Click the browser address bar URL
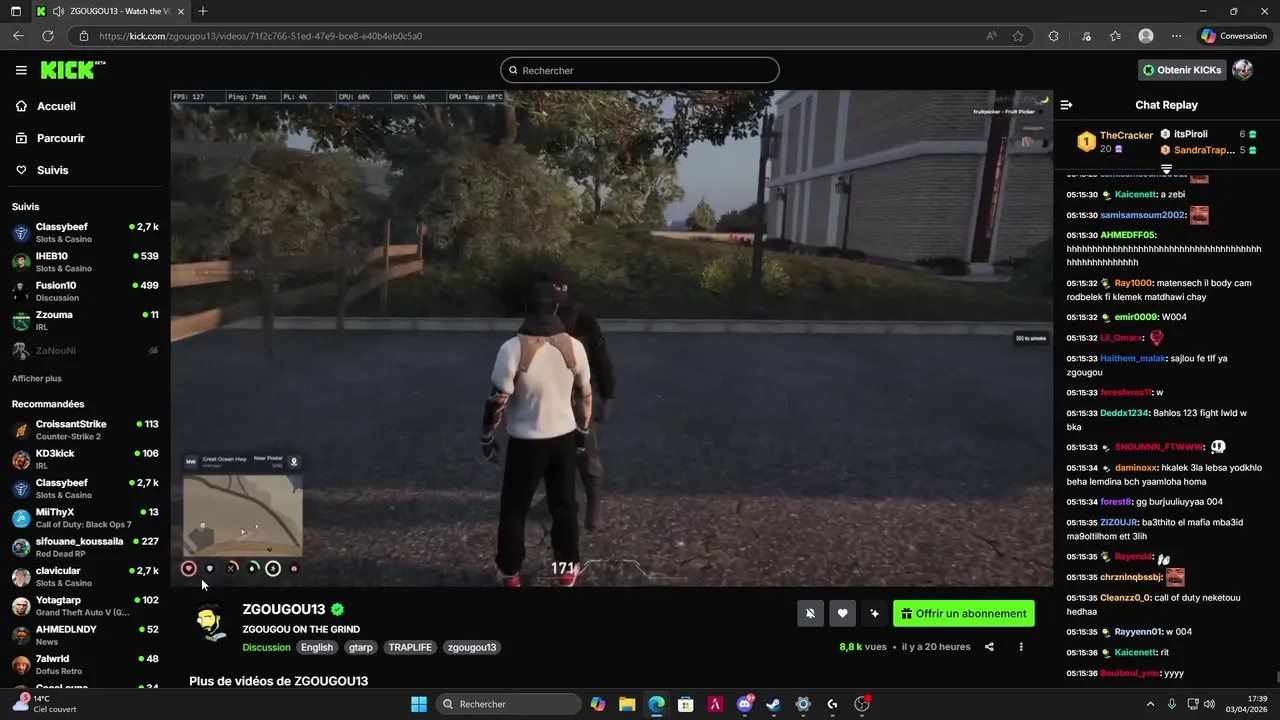Screen dimensions: 1280x720 tap(260, 36)
